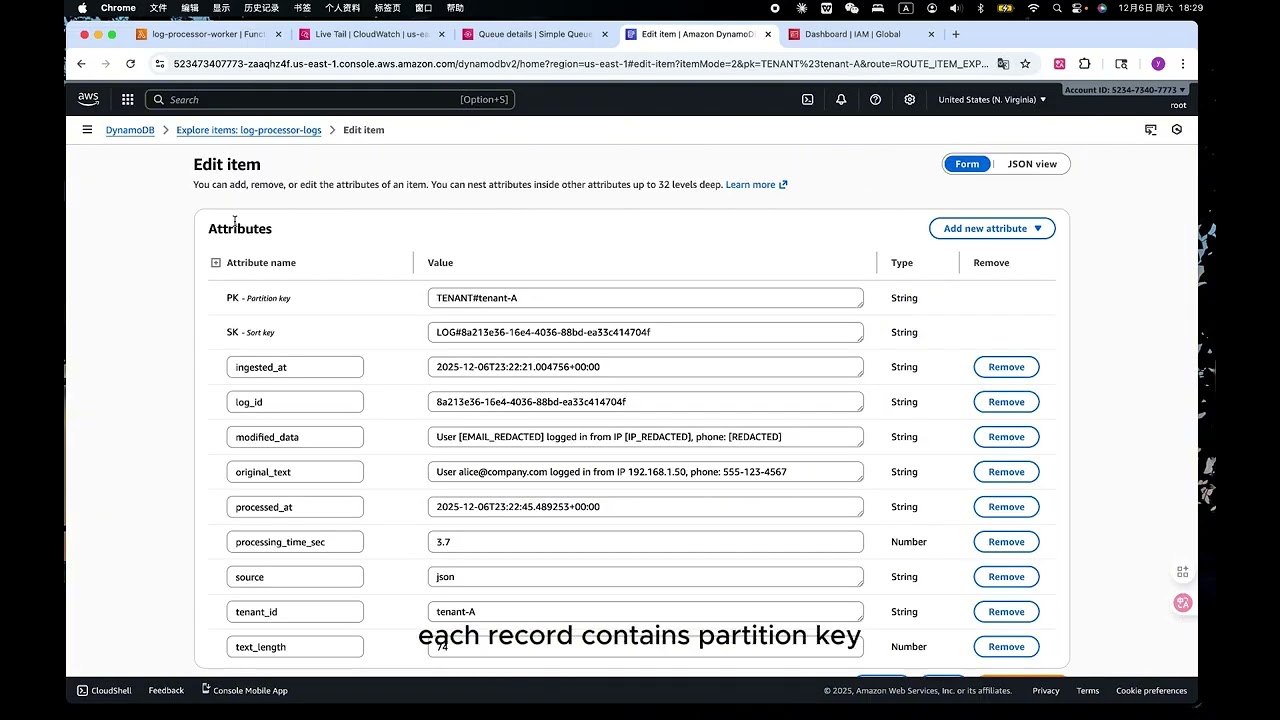Edit the original_text value field
Viewport: 1280px width, 720px height.
pos(645,472)
